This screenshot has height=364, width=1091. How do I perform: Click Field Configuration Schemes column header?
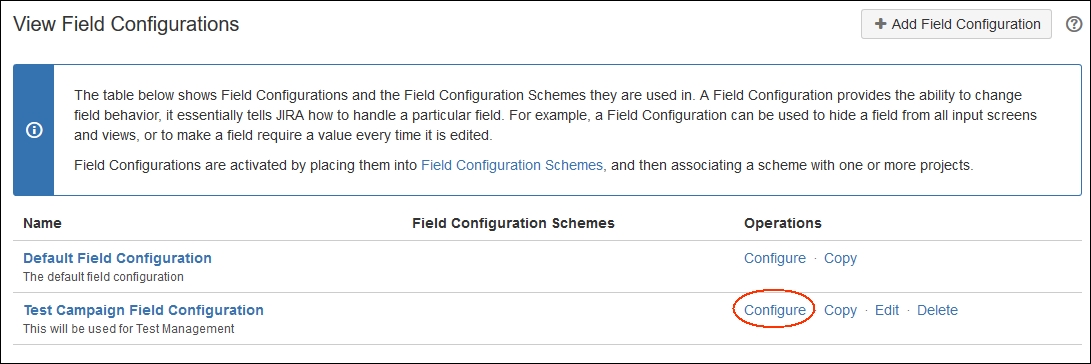point(513,223)
